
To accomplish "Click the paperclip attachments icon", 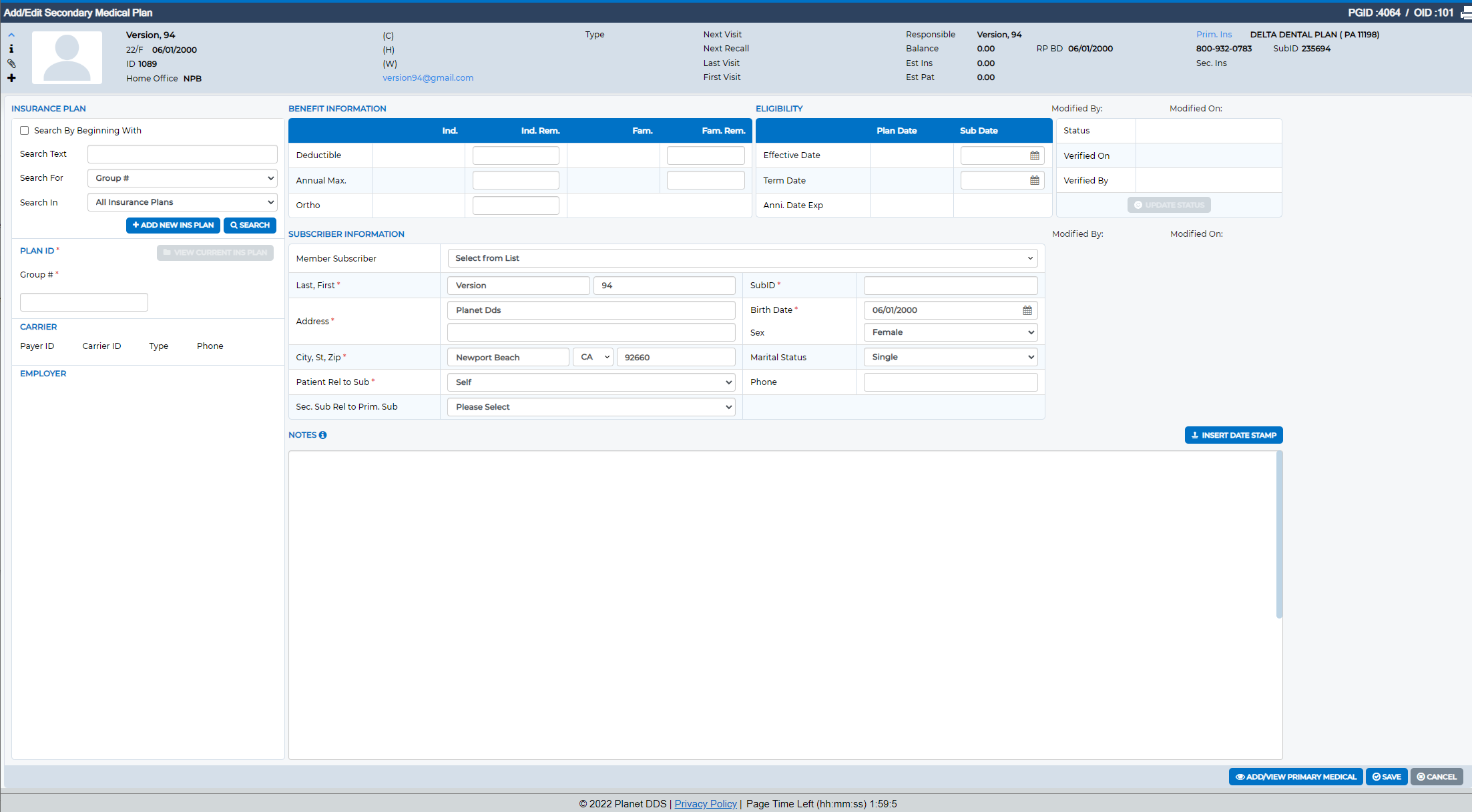I will coord(11,63).
